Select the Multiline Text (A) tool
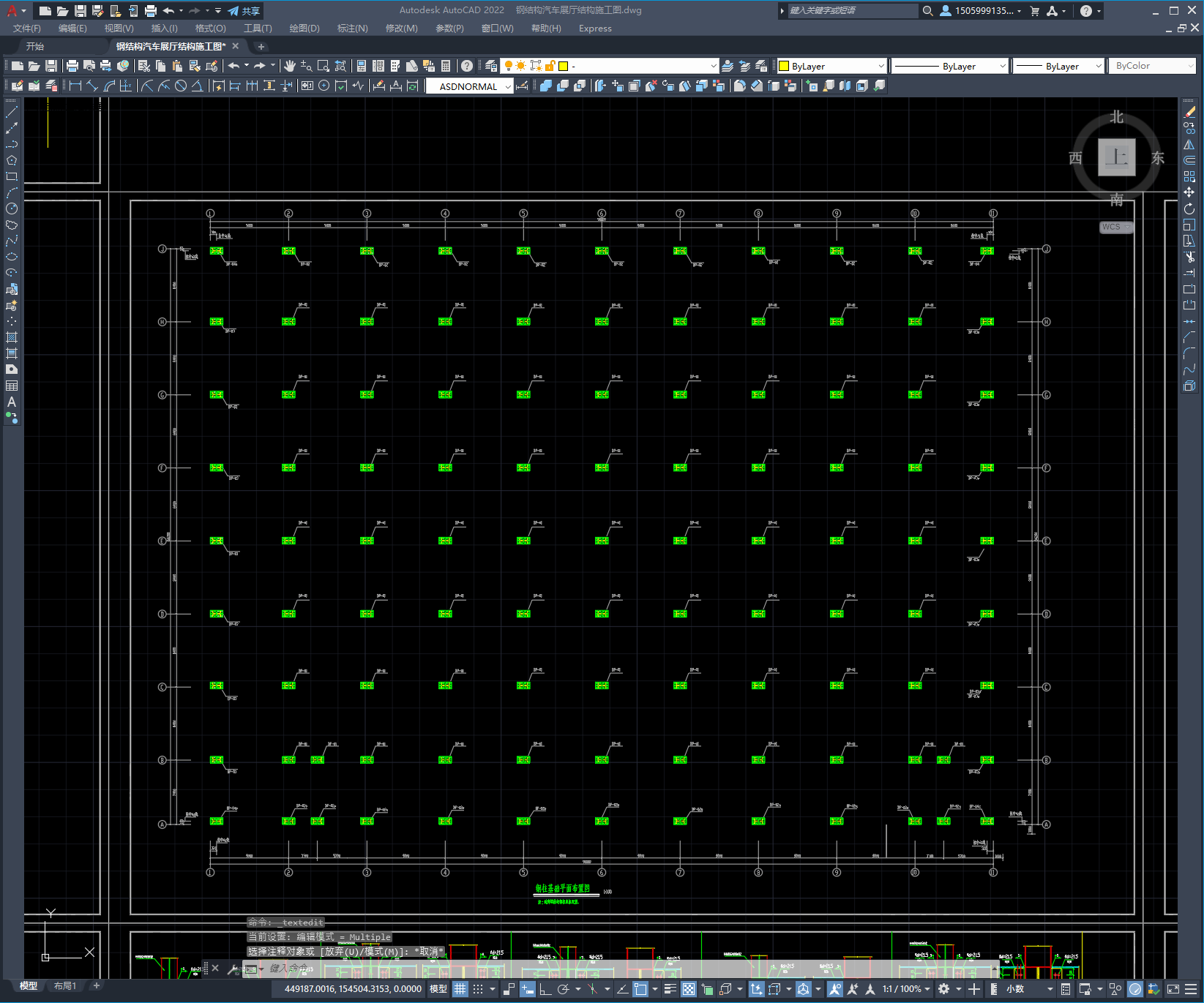This screenshot has width=1204, height=1003. click(x=12, y=402)
